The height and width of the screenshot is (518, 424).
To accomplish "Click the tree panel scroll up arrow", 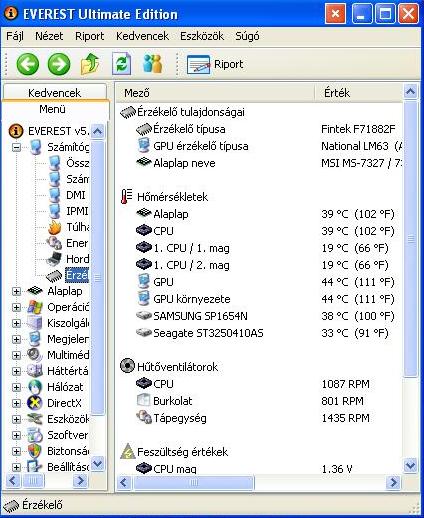I will [x=98, y=131].
